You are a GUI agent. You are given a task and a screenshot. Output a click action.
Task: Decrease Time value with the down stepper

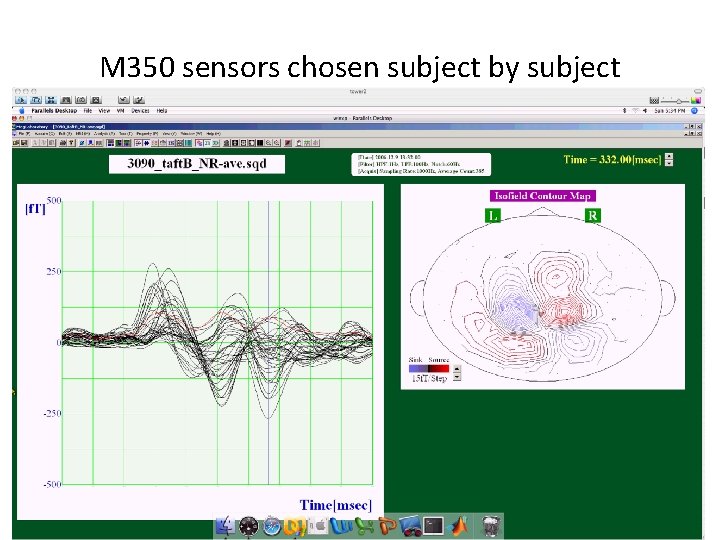tap(669, 163)
